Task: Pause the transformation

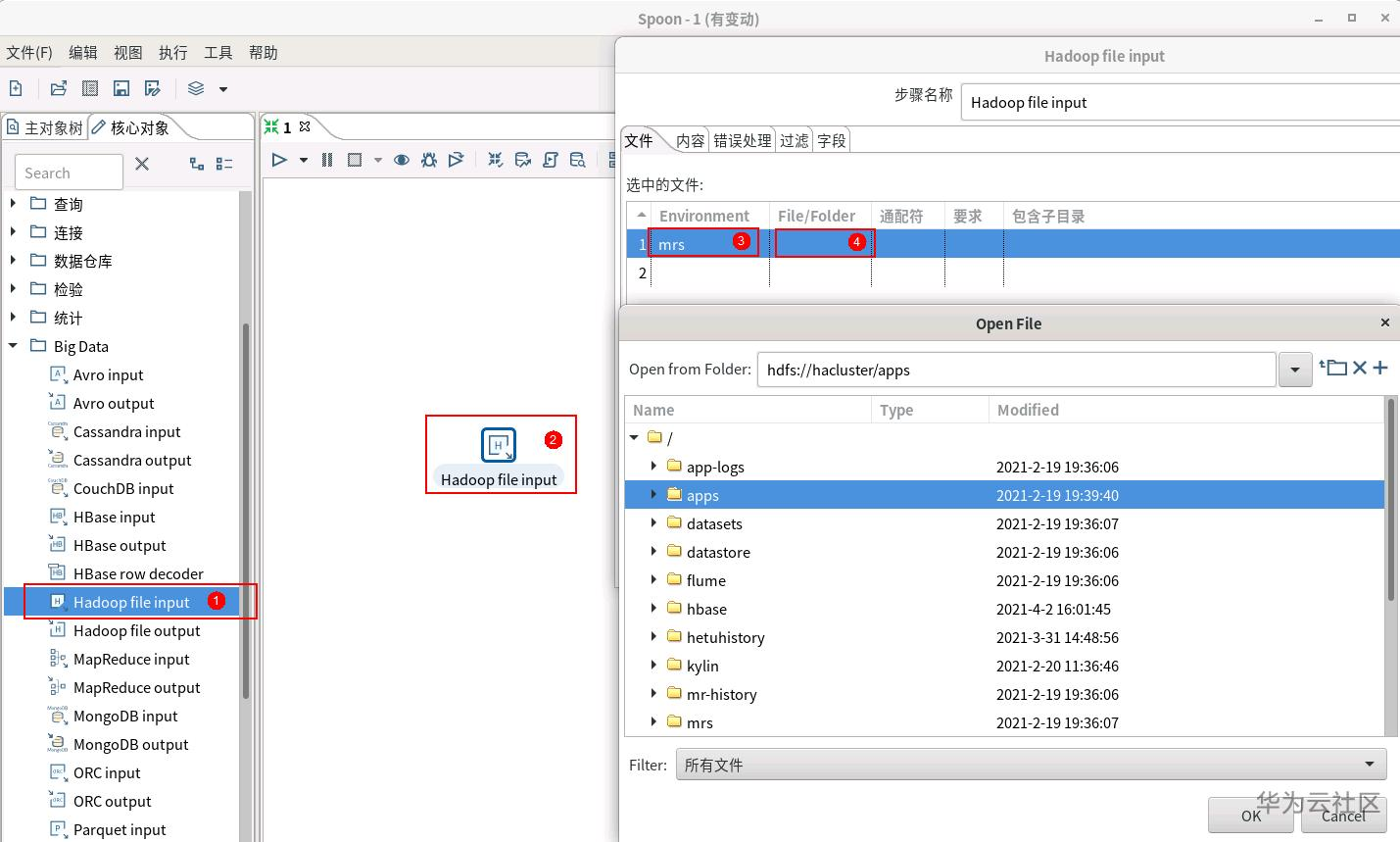Action: click(327, 160)
